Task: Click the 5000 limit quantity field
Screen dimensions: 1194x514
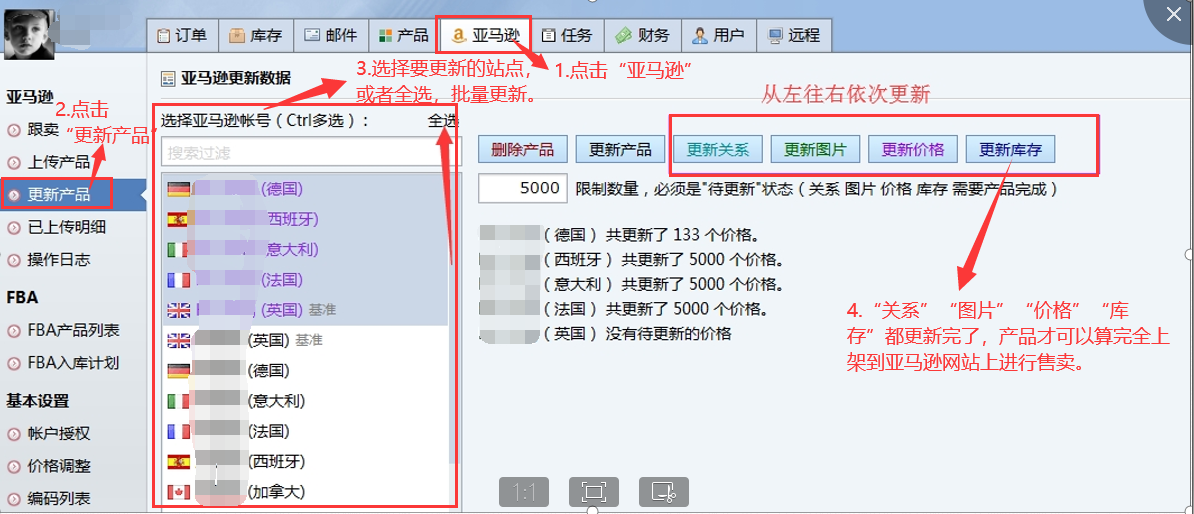Action: point(522,188)
